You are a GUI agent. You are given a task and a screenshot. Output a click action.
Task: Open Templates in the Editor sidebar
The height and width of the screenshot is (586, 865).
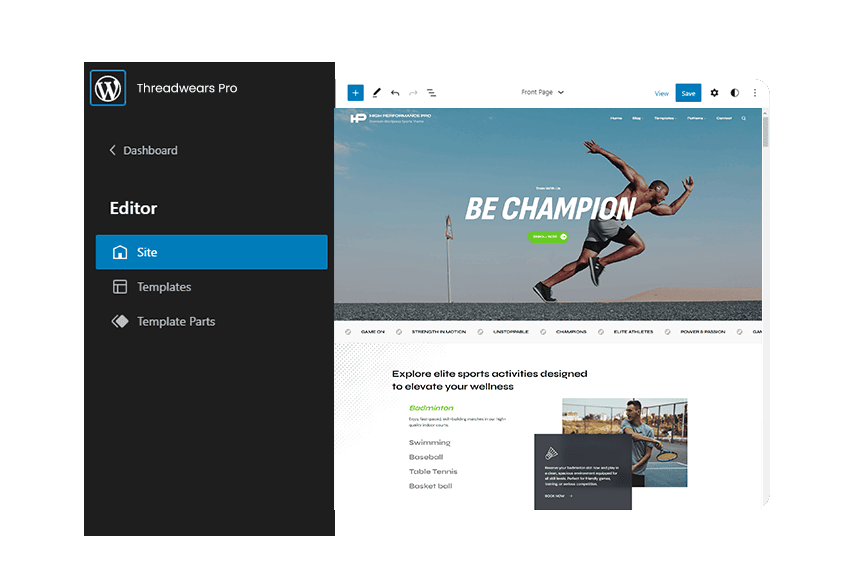[164, 287]
